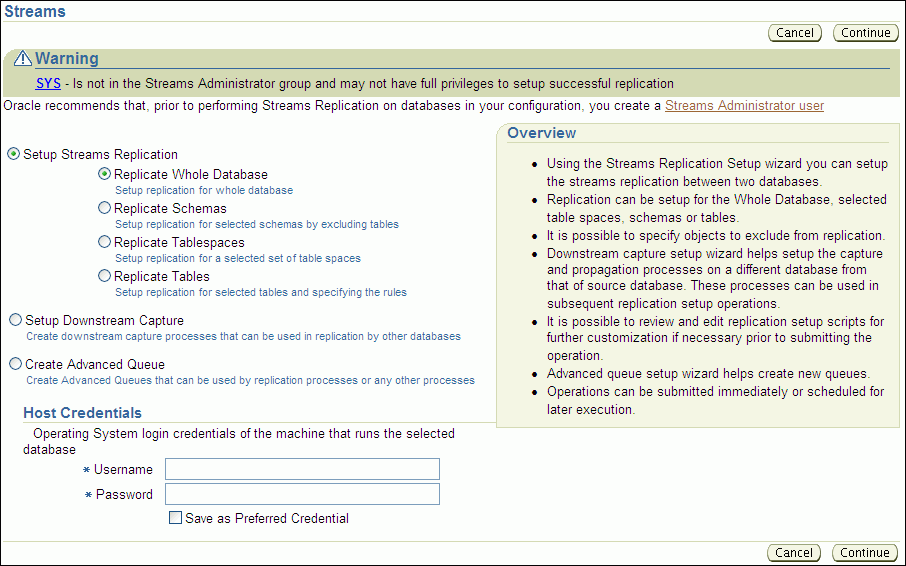The image size is (906, 566).
Task: Select the Replicate Tables radio button
Action: pyautogui.click(x=105, y=276)
